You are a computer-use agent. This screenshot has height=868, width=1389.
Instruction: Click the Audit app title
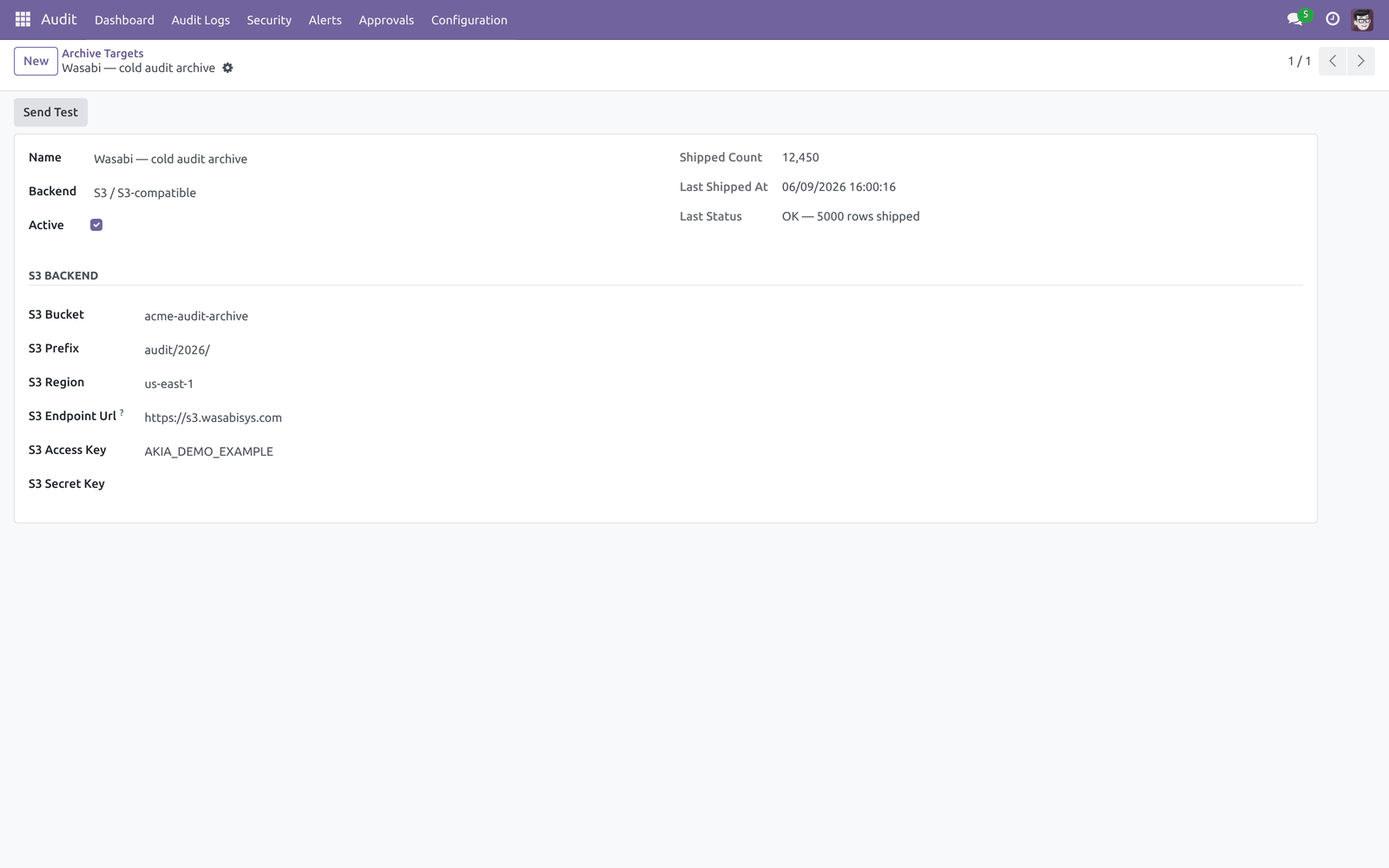[59, 19]
